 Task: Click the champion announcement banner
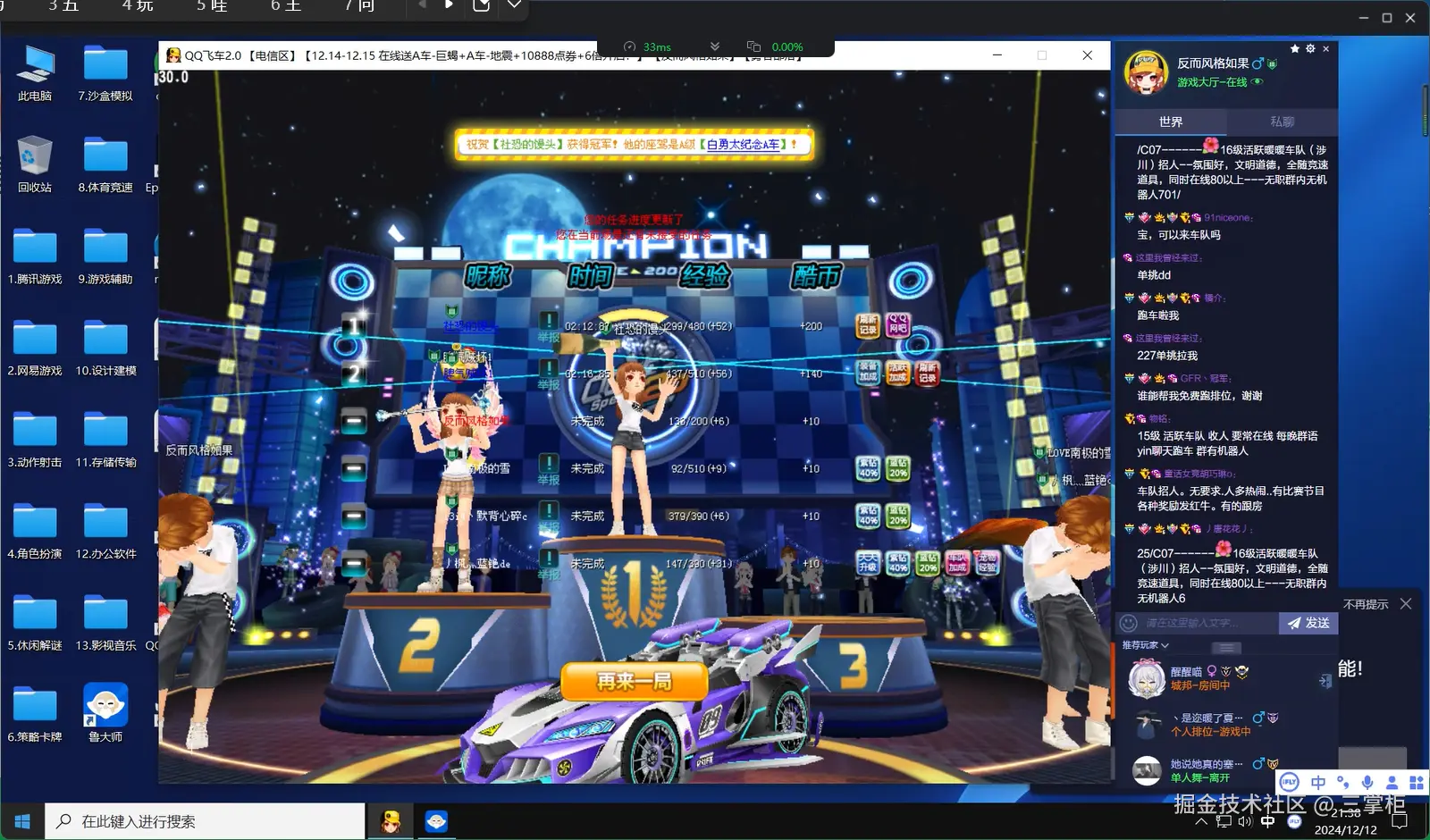pos(634,144)
